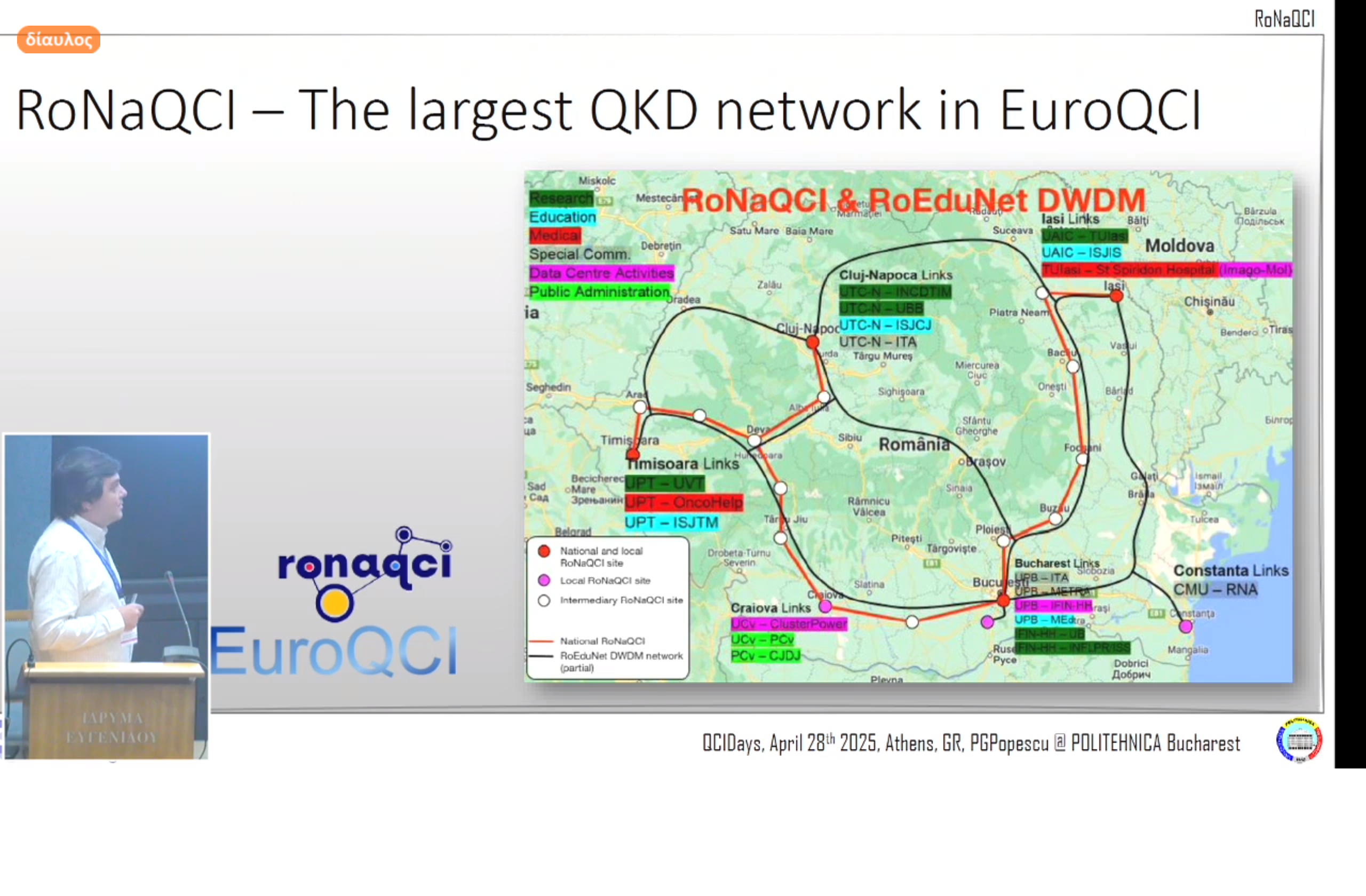Click the red National RoNaQCI line sample
Screen dimensions: 1366x896
tap(540, 640)
